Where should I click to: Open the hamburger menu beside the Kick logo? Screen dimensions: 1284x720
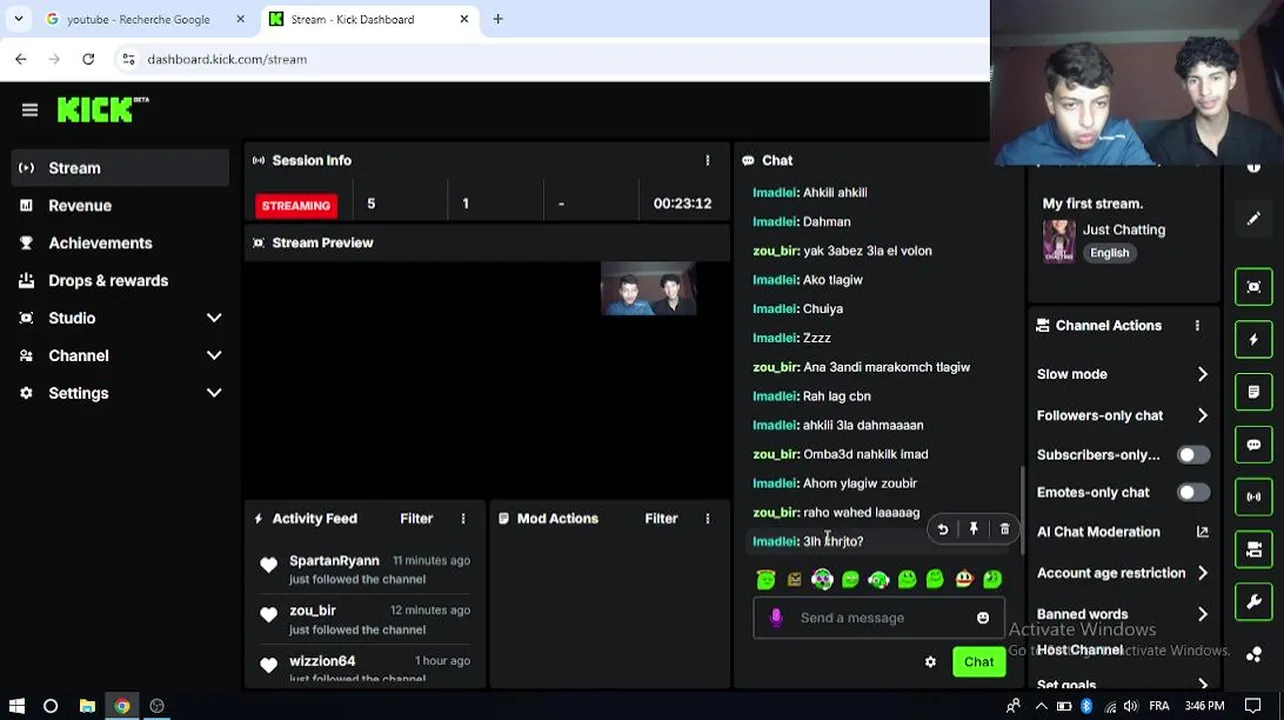30,110
